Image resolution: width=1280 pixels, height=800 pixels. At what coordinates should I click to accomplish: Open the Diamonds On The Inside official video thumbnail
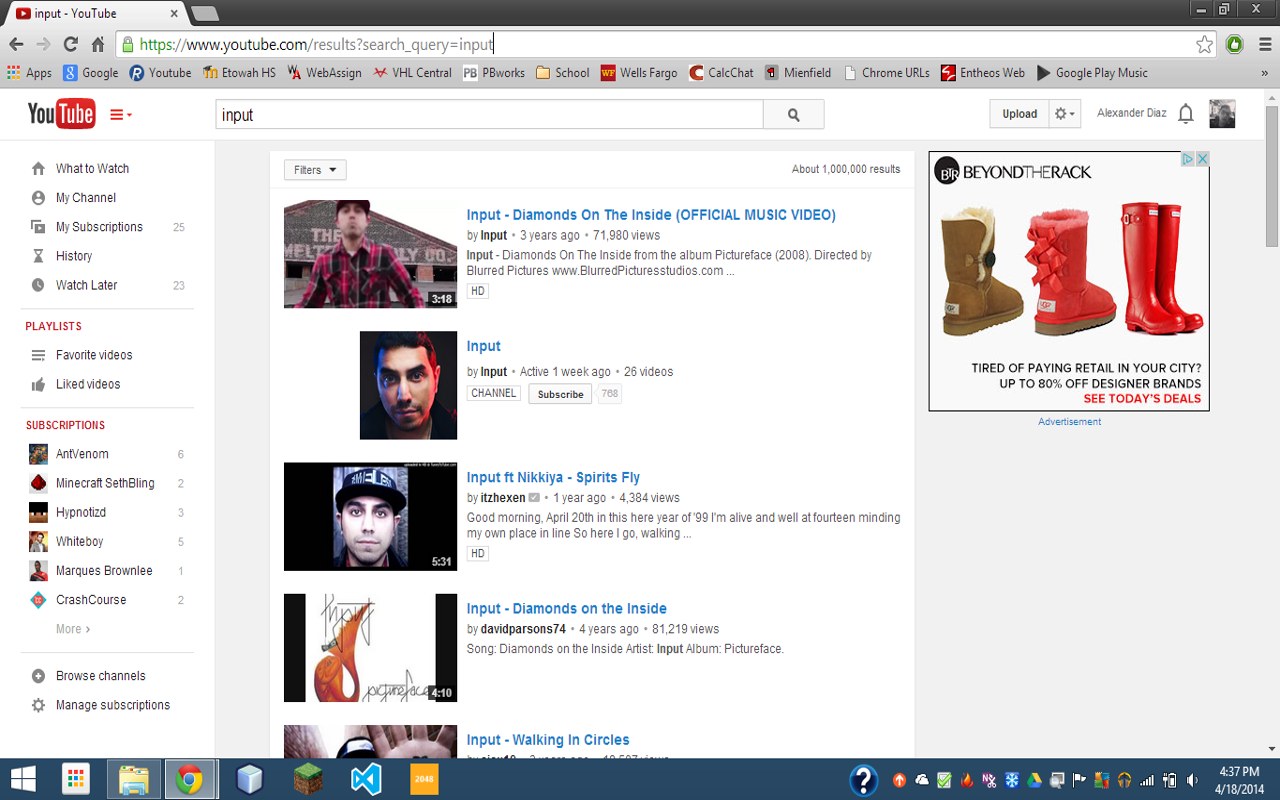coord(370,254)
